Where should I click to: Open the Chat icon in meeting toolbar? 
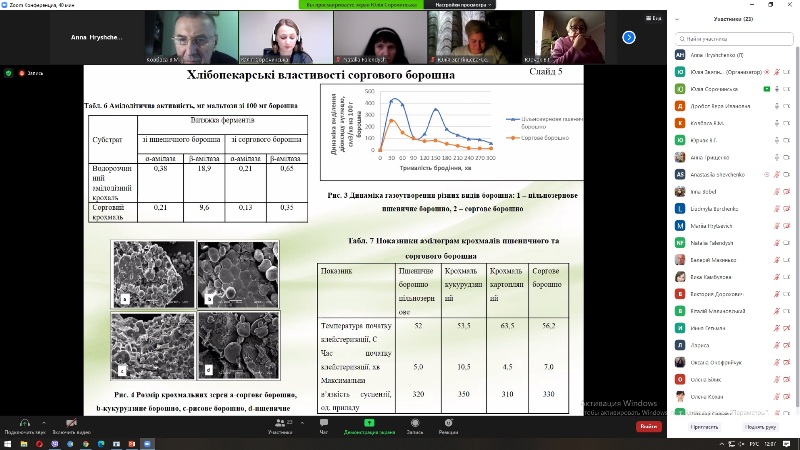click(x=323, y=423)
